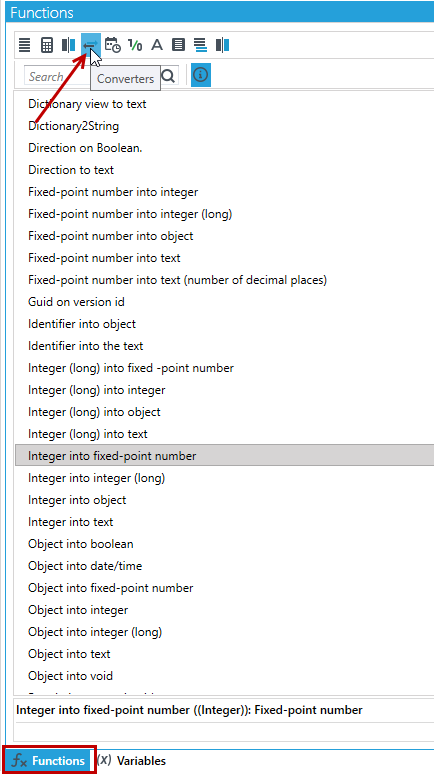Switch to the Variables tab
This screenshot has width=434, height=774.
[132, 760]
